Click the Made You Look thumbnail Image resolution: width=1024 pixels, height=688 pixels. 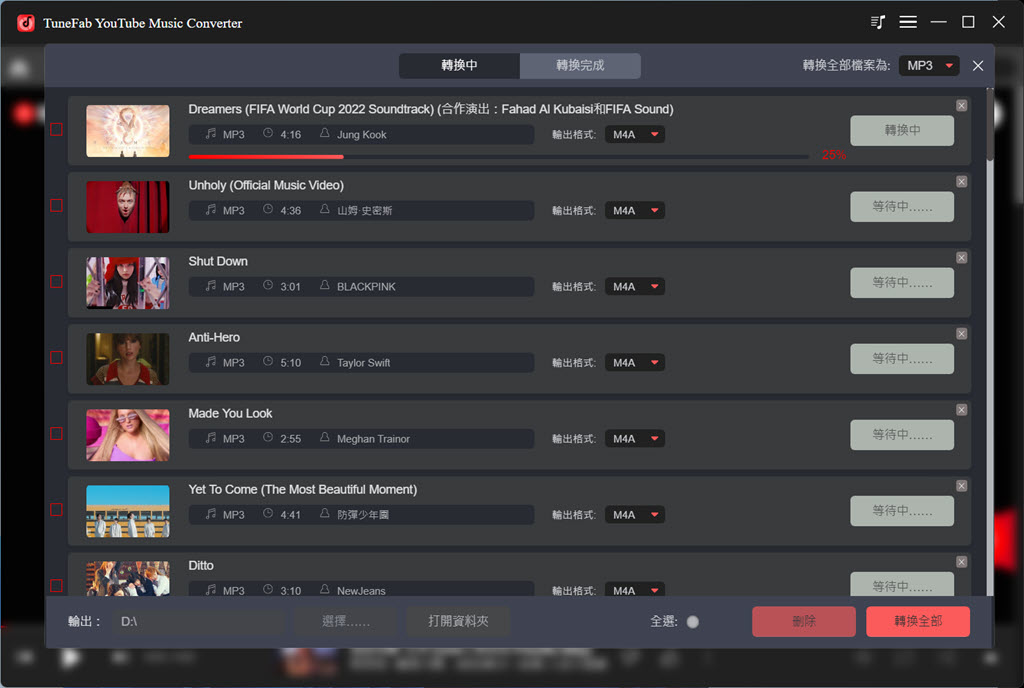click(x=127, y=435)
